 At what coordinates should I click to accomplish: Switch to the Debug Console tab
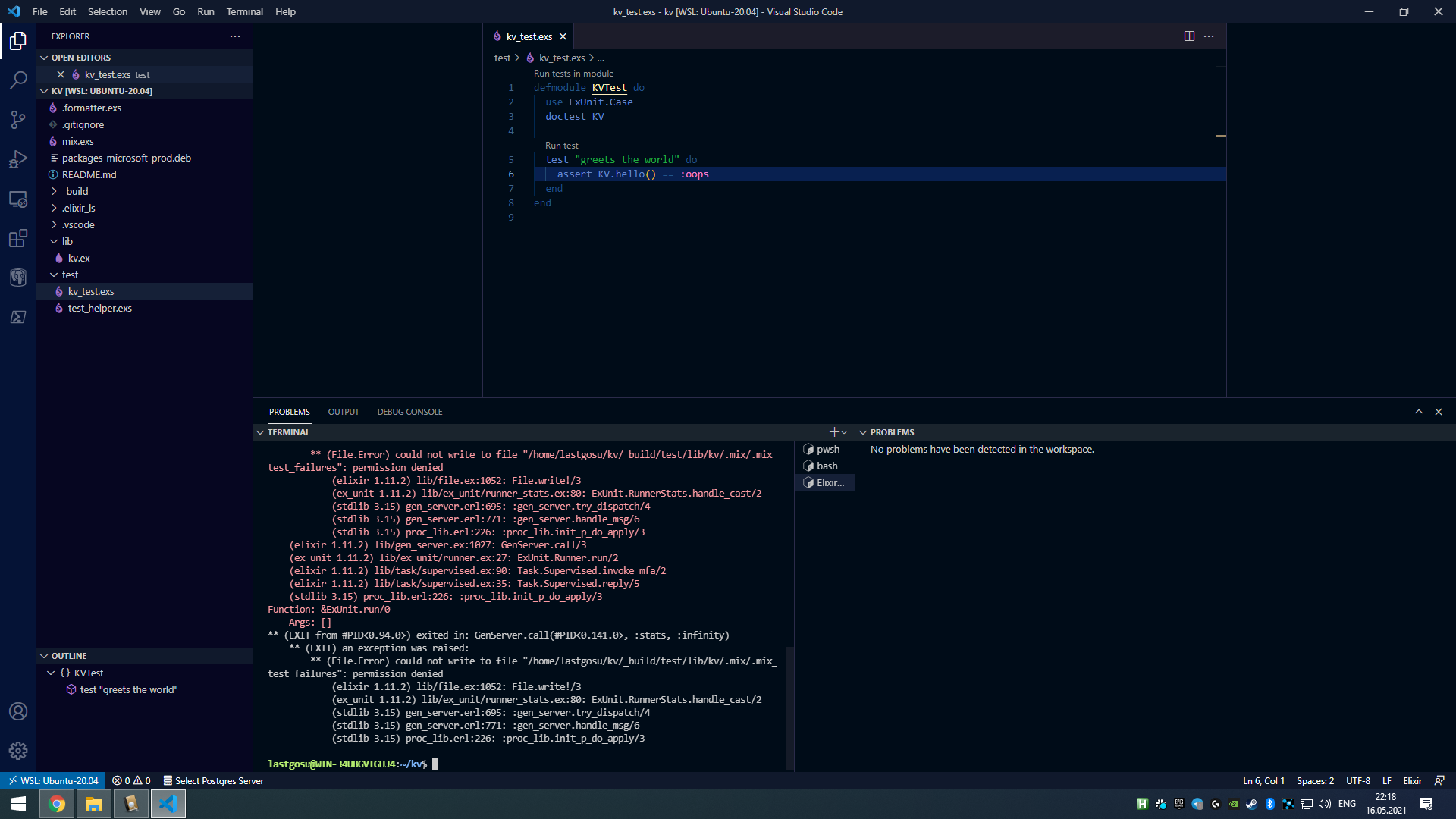pyautogui.click(x=409, y=412)
